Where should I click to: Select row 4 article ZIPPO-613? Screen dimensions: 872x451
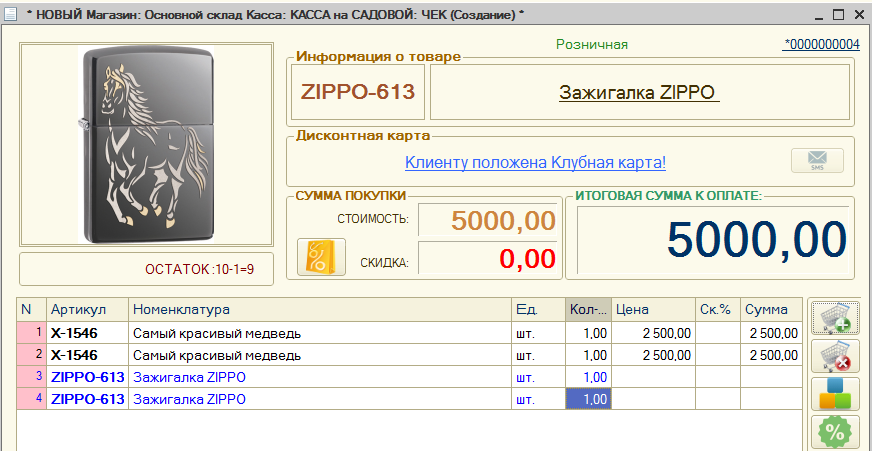click(x=87, y=399)
